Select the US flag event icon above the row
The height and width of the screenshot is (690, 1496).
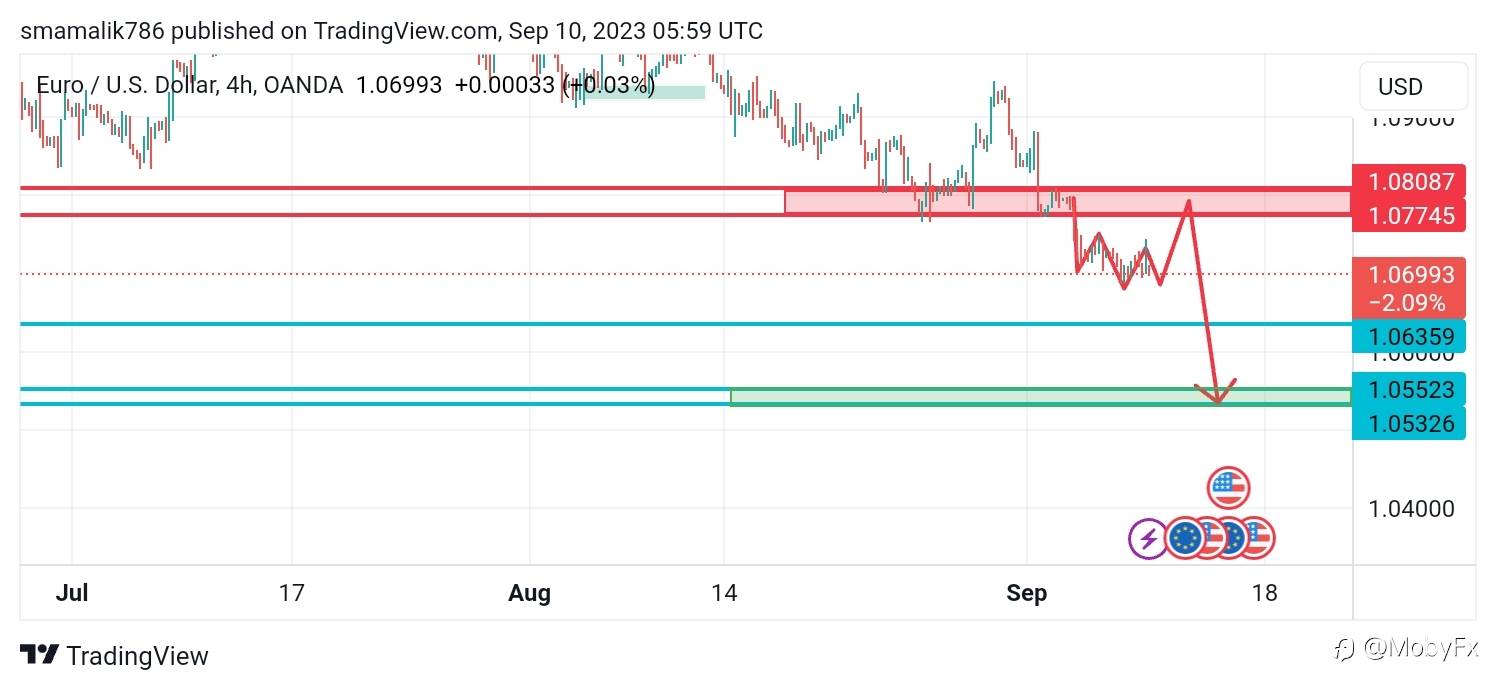[1228, 488]
